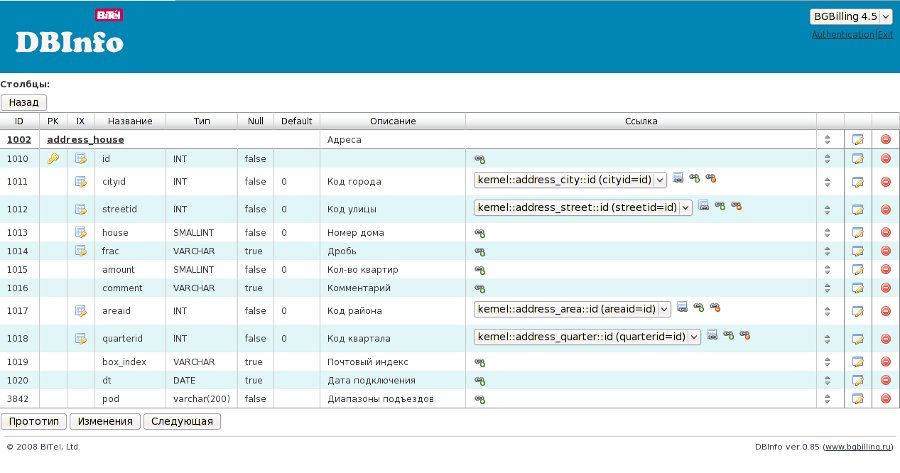The image size is (900, 473).
Task: Edit the cityid row 1011
Action: (x=858, y=182)
